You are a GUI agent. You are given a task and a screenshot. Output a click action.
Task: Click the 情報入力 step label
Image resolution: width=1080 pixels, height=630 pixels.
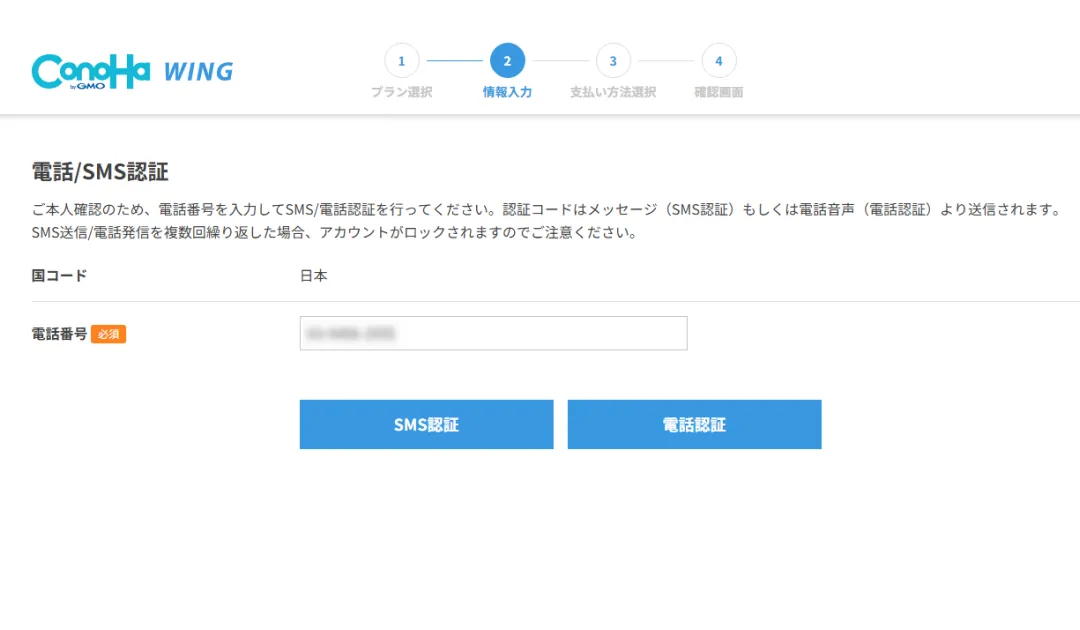[x=507, y=92]
